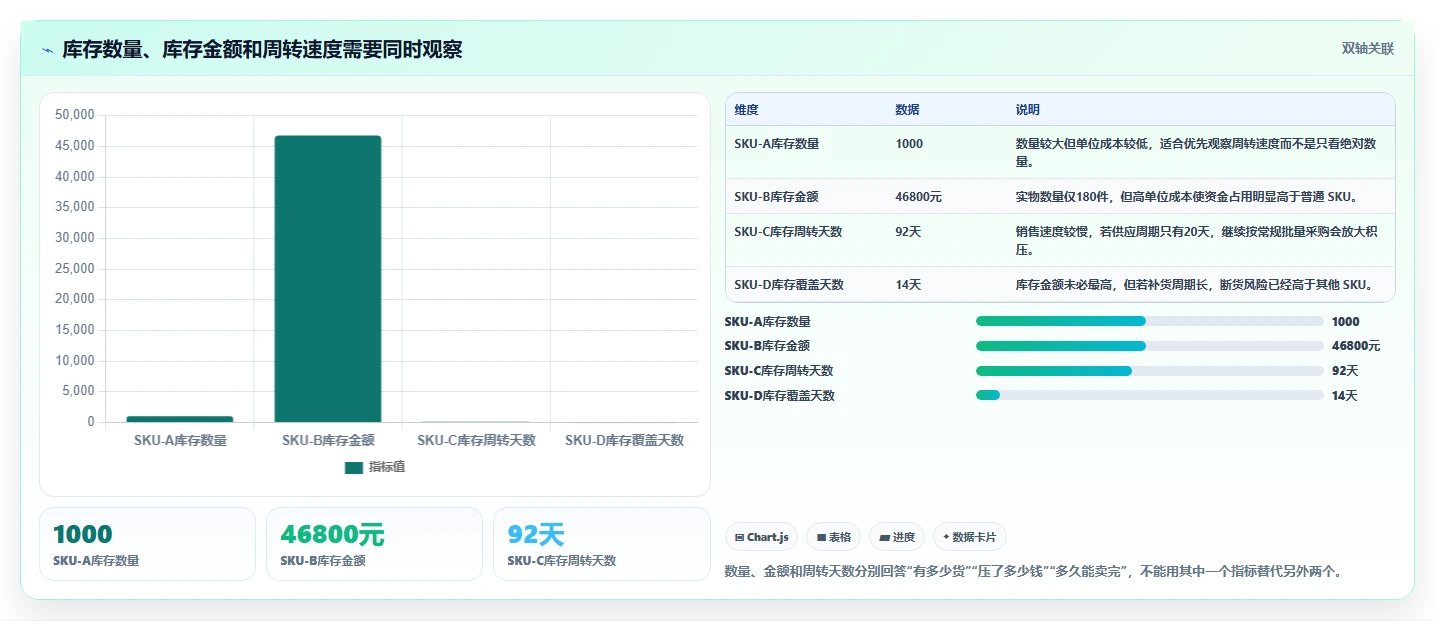Click the 进度 tag chip
Viewport: 1435px width, 621px height.
click(x=897, y=537)
